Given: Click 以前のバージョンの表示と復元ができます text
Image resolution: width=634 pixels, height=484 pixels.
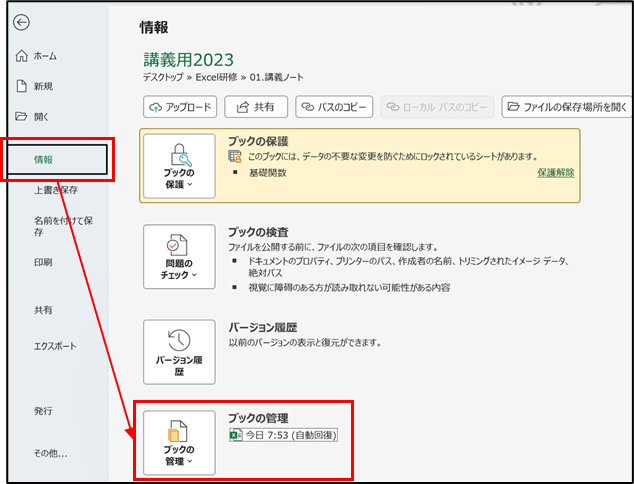Looking at the screenshot, I should 305,343.
